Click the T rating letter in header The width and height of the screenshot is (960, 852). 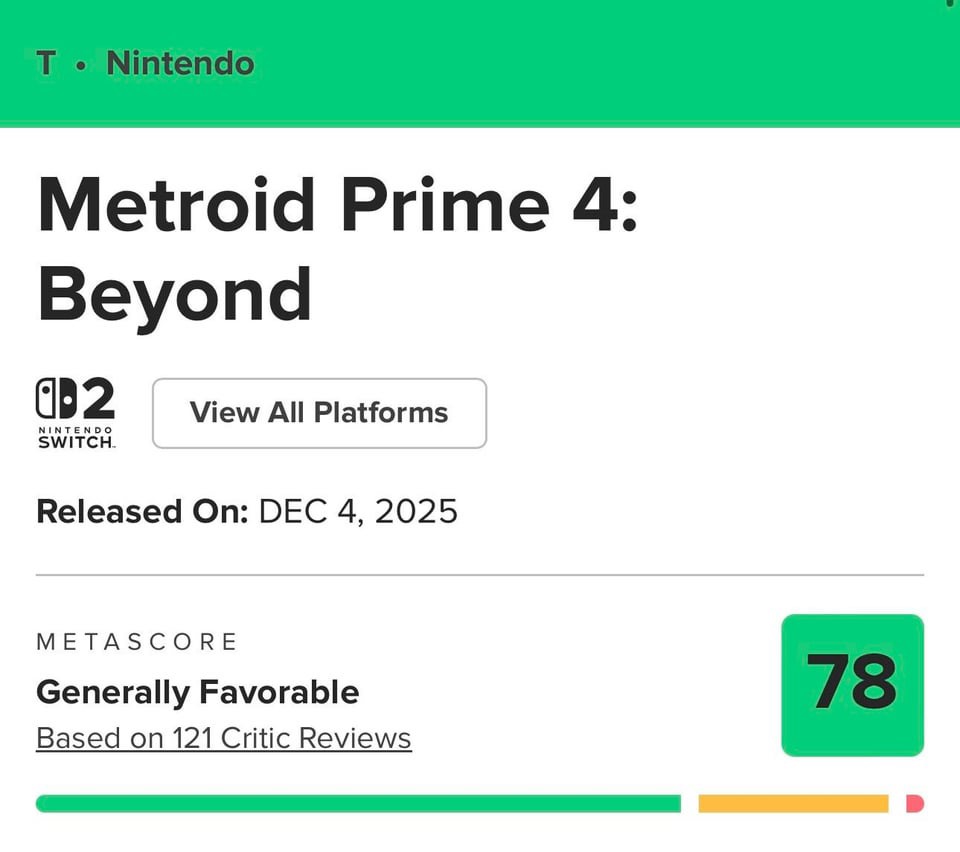coord(46,63)
